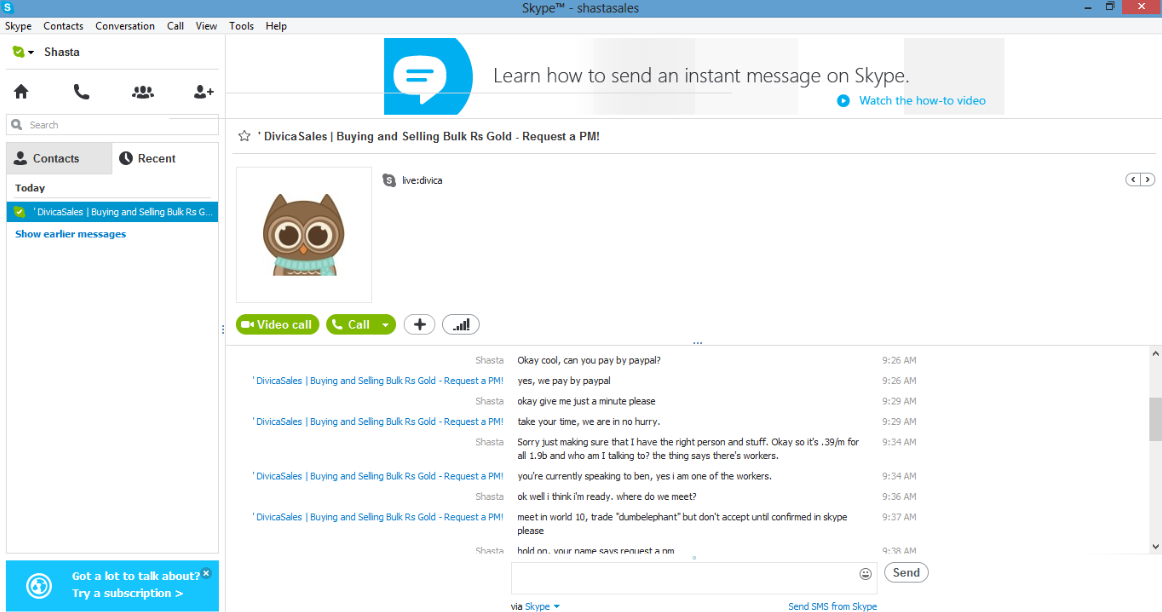Open the via Skype dropdown
This screenshot has height=612, width=1162.
pos(542,606)
